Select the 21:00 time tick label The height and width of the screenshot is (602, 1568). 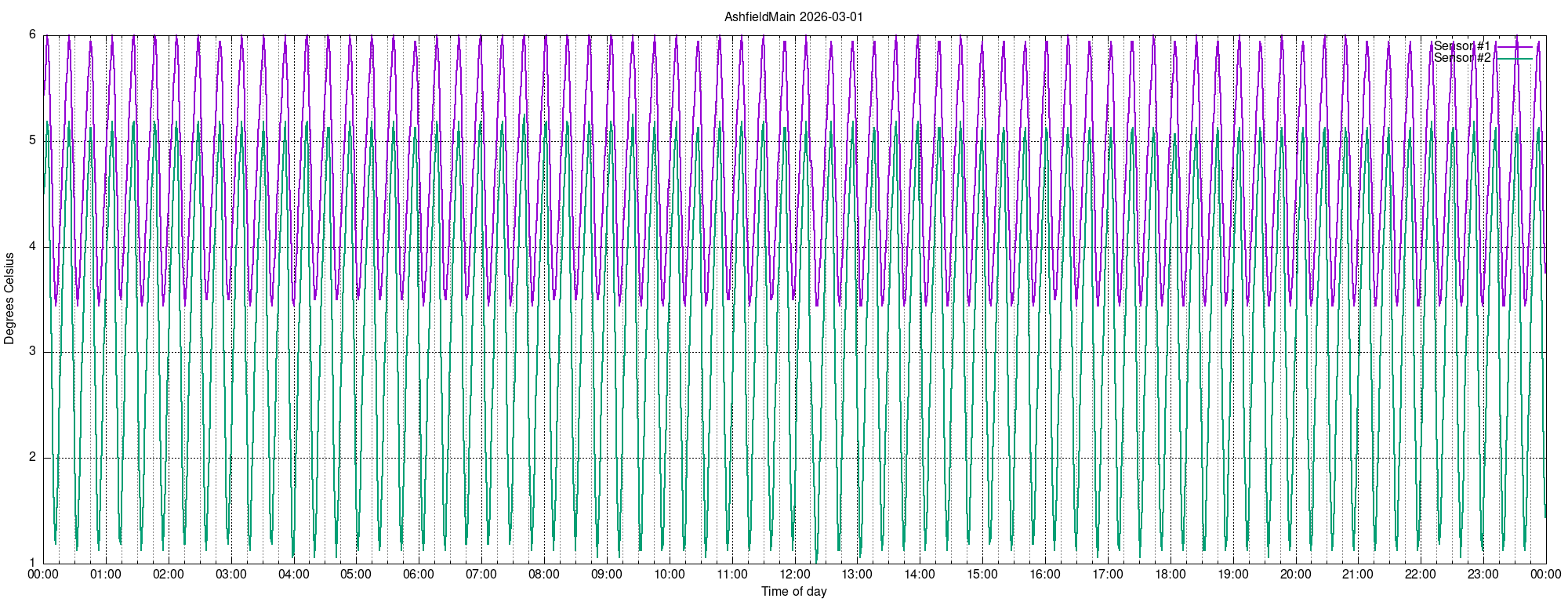[x=1358, y=575]
